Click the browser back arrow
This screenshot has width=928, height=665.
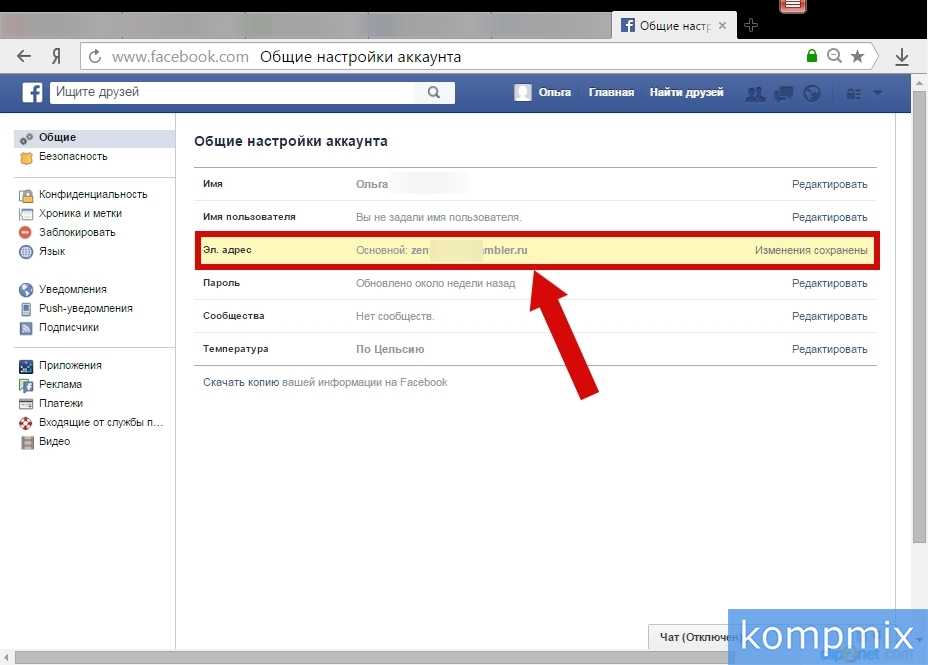[x=24, y=57]
